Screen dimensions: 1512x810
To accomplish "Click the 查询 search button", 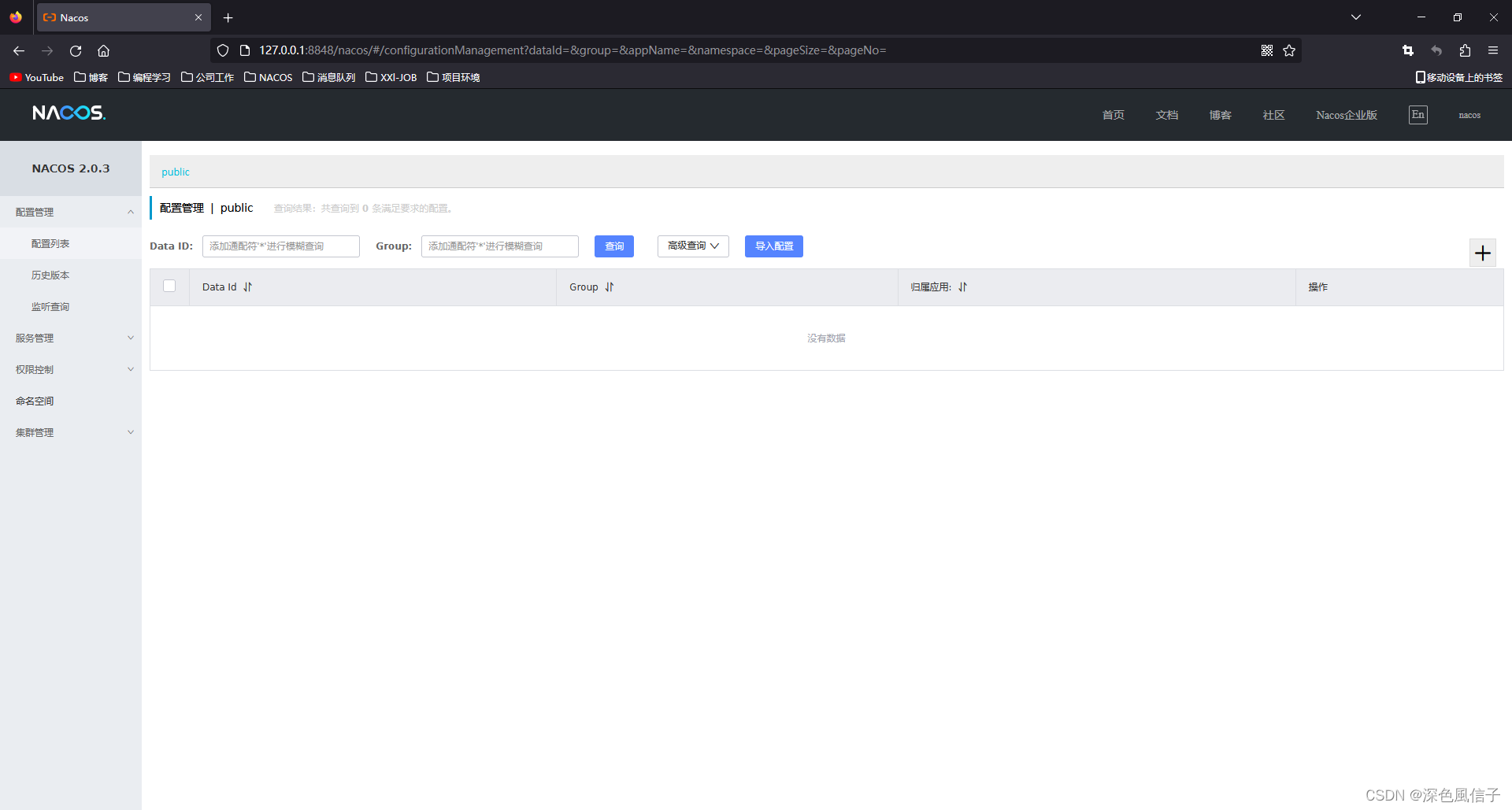I will point(614,246).
